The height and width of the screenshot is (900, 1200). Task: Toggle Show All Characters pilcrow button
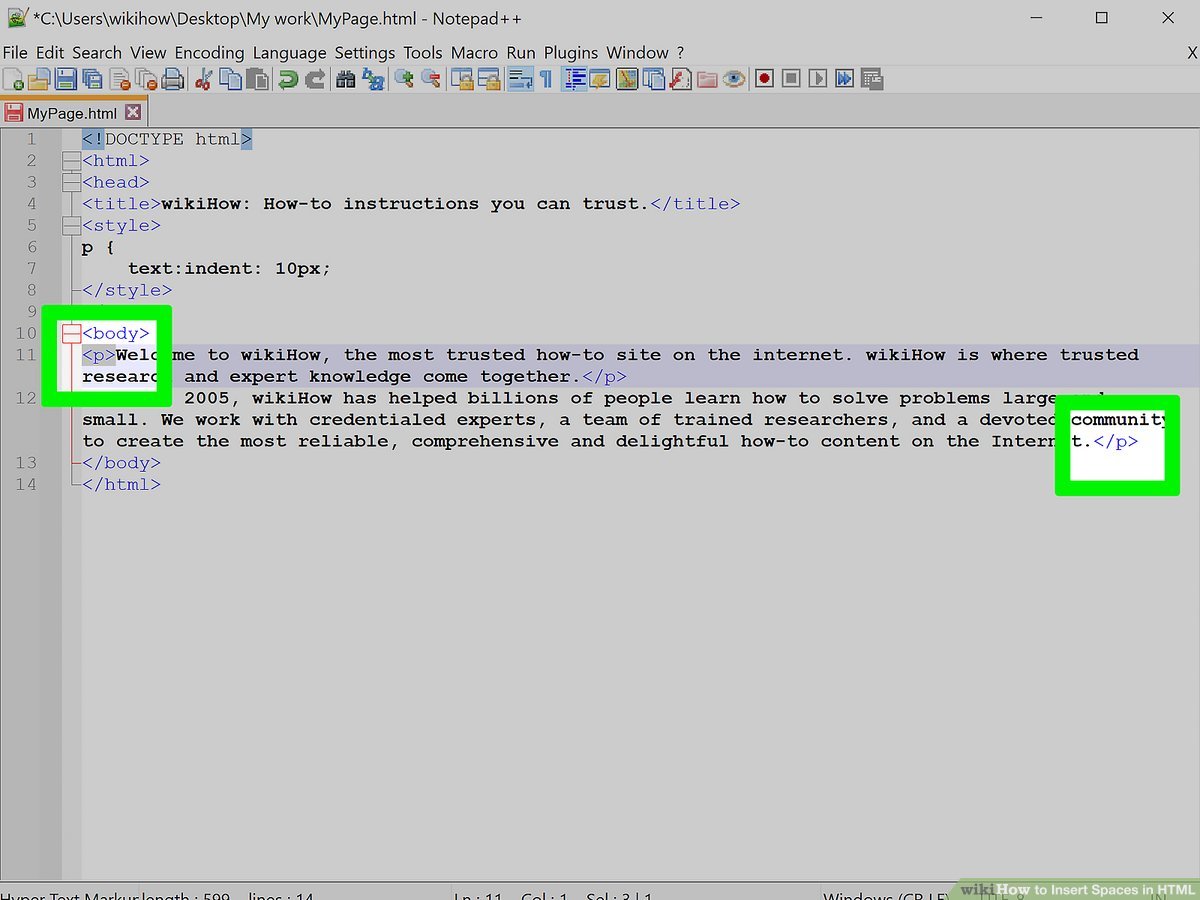tap(546, 79)
